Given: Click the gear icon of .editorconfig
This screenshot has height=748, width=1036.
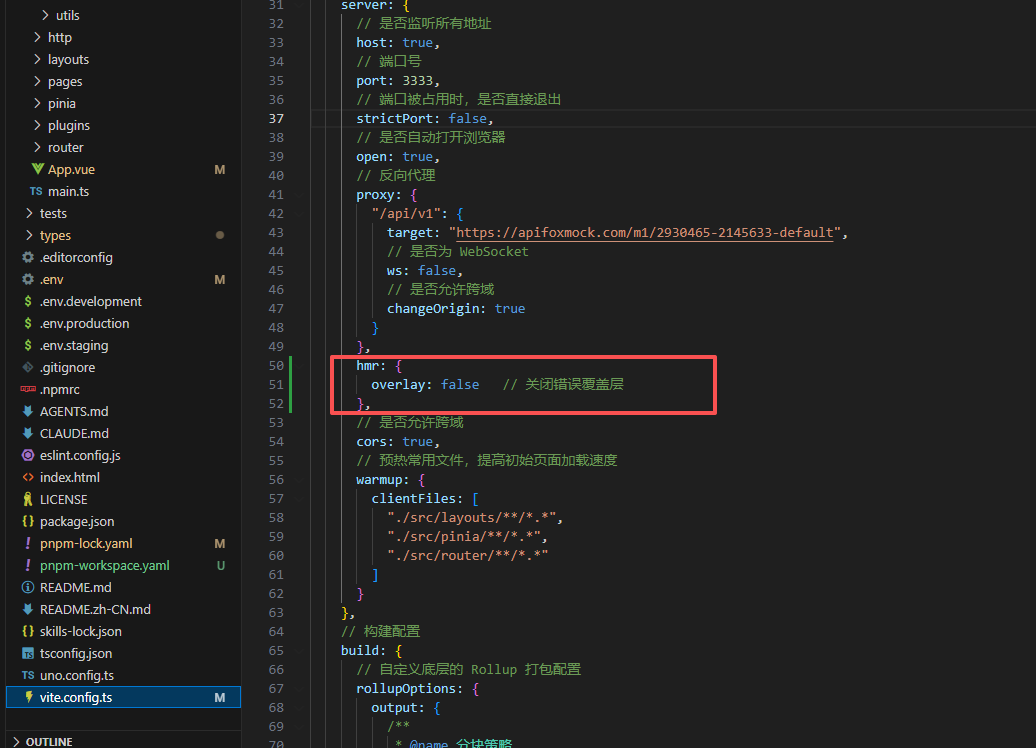Looking at the screenshot, I should click(28, 257).
